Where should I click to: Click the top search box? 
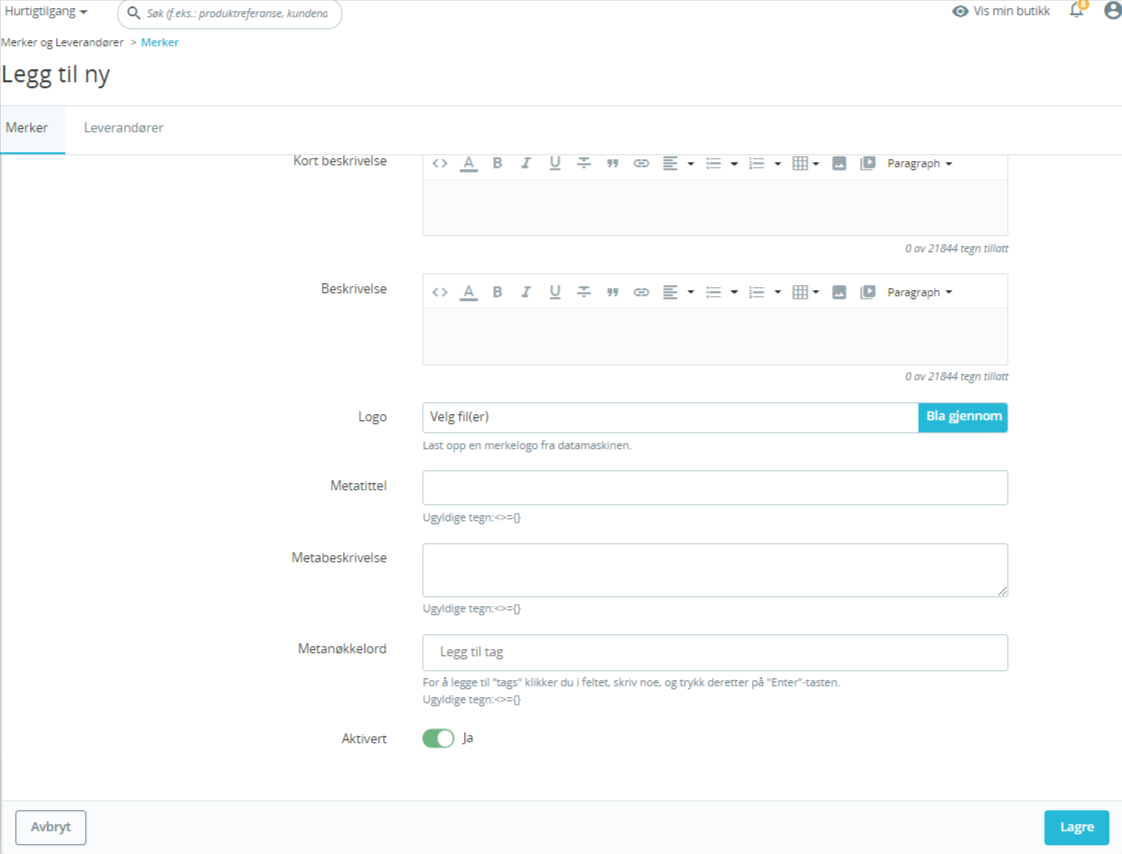pyautogui.click(x=229, y=13)
